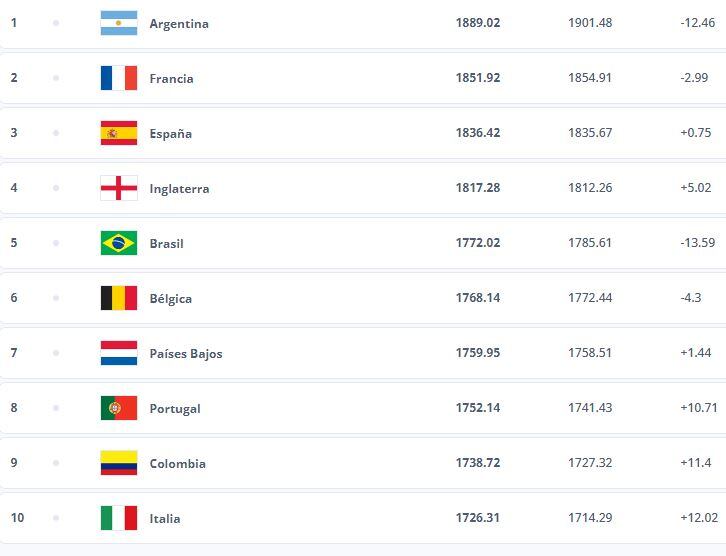The width and height of the screenshot is (726, 556).
Task: Click the Brasil flag icon
Action: (x=119, y=243)
